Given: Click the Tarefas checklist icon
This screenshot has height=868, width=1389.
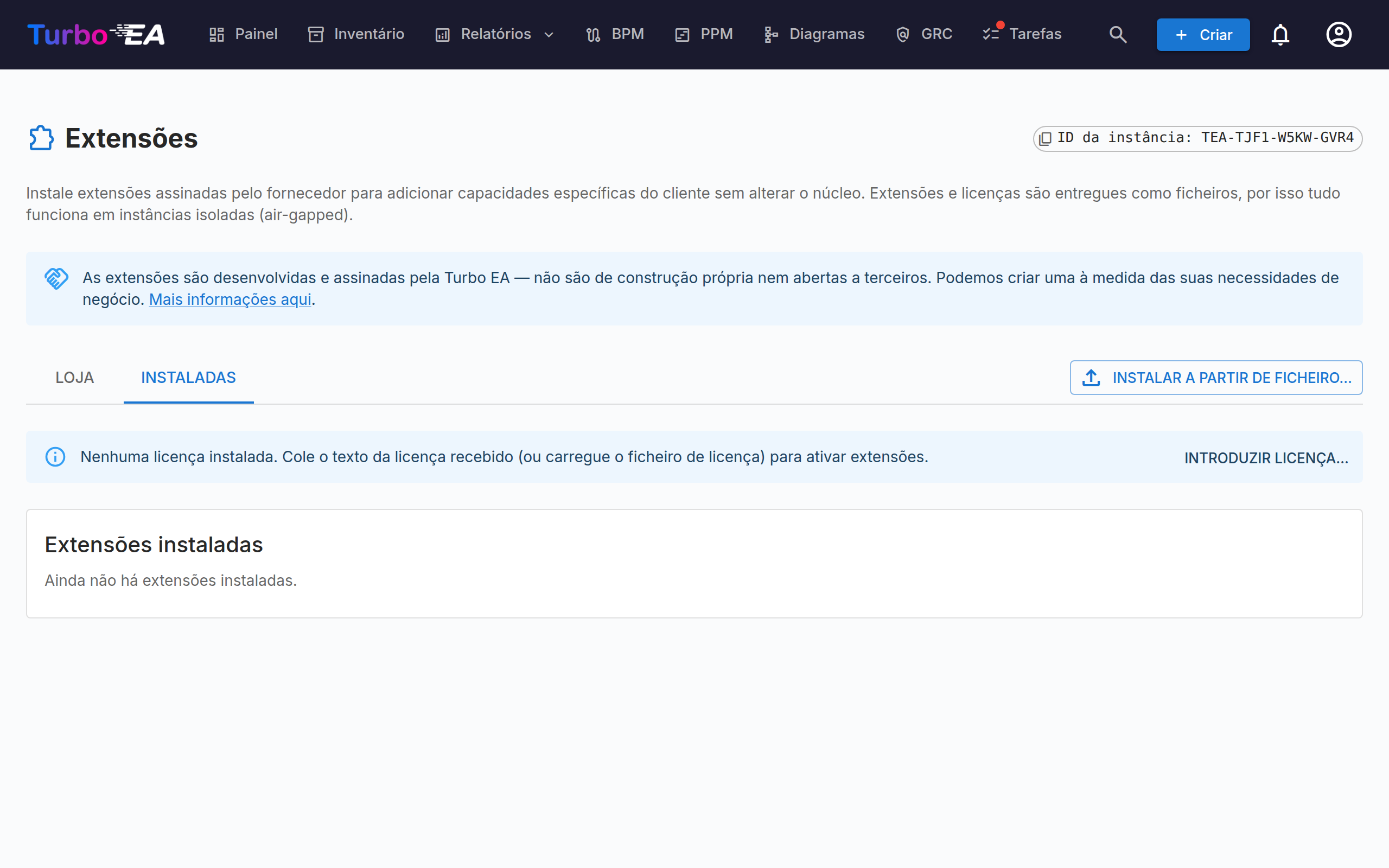Looking at the screenshot, I should (x=991, y=34).
